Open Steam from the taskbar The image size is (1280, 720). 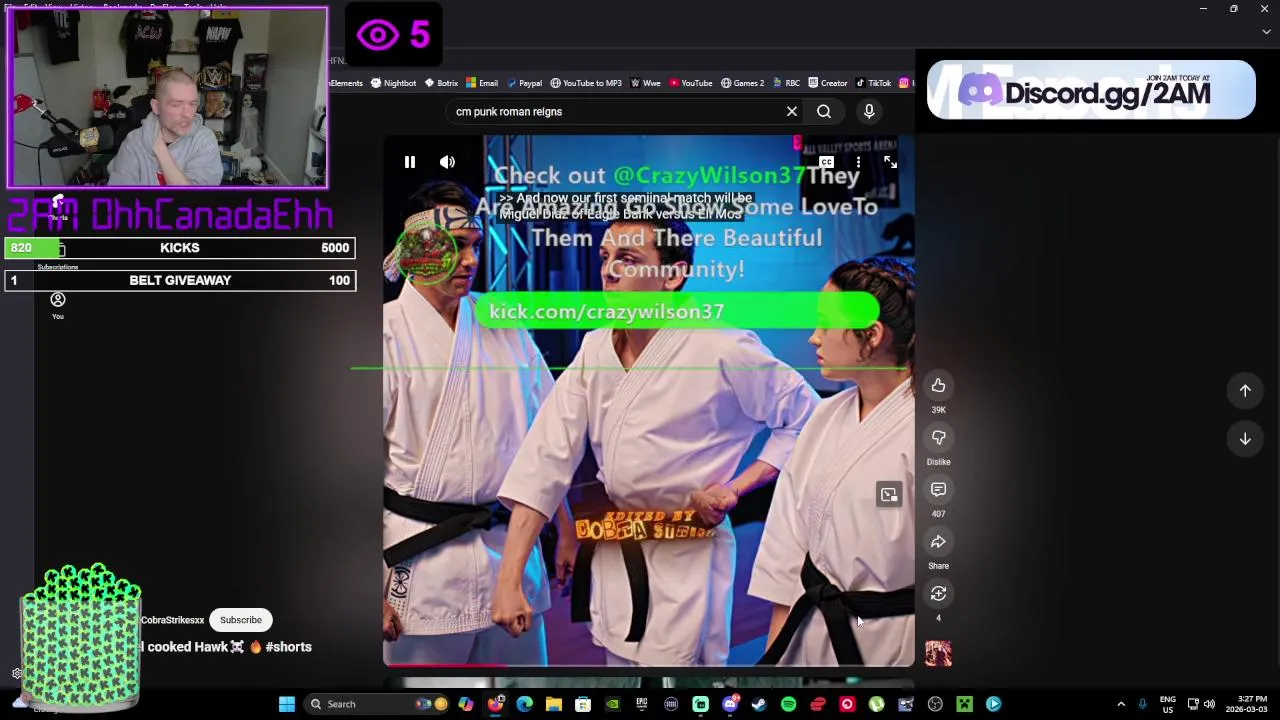pyautogui.click(x=759, y=704)
